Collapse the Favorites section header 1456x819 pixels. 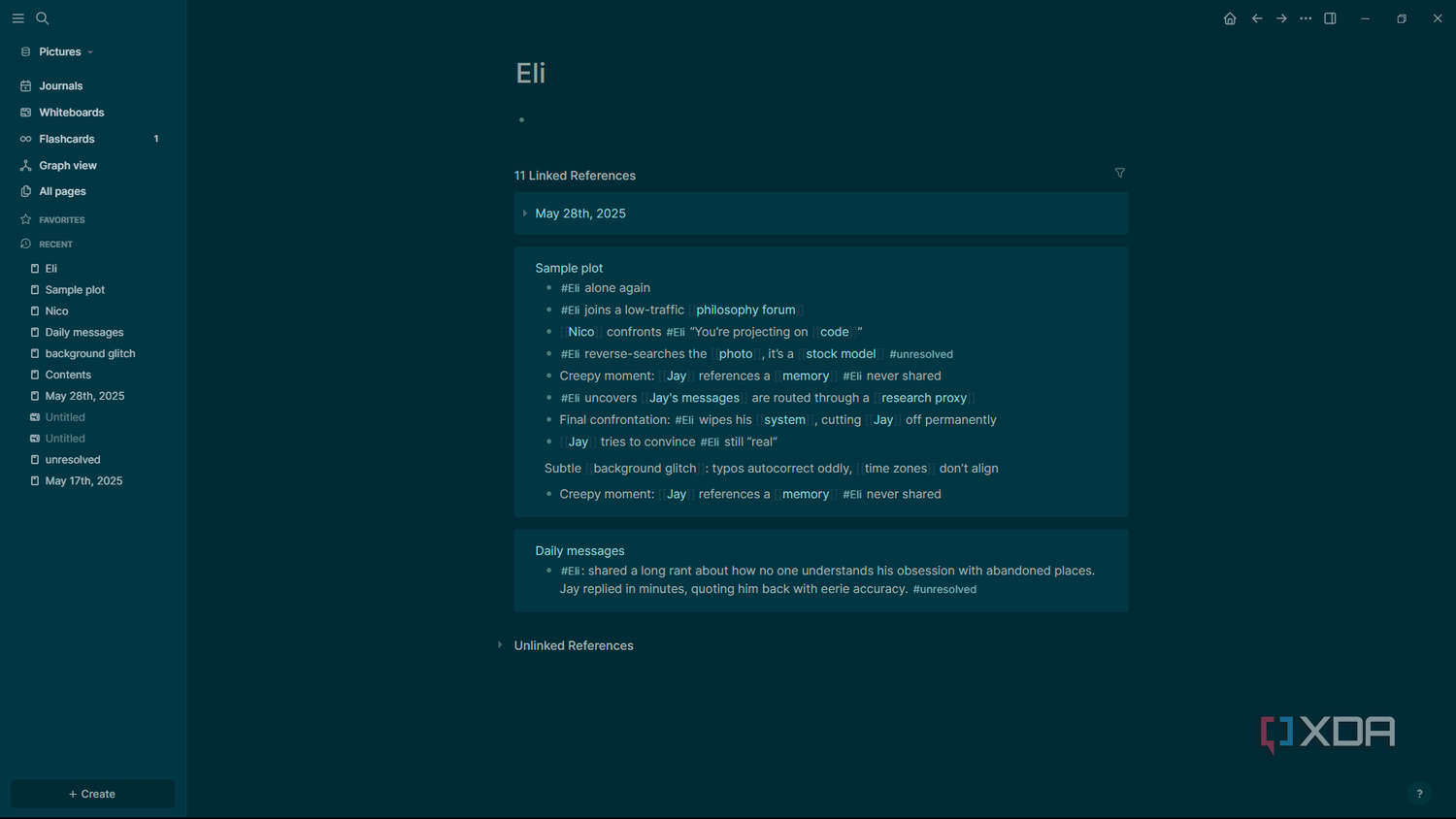[x=61, y=220]
